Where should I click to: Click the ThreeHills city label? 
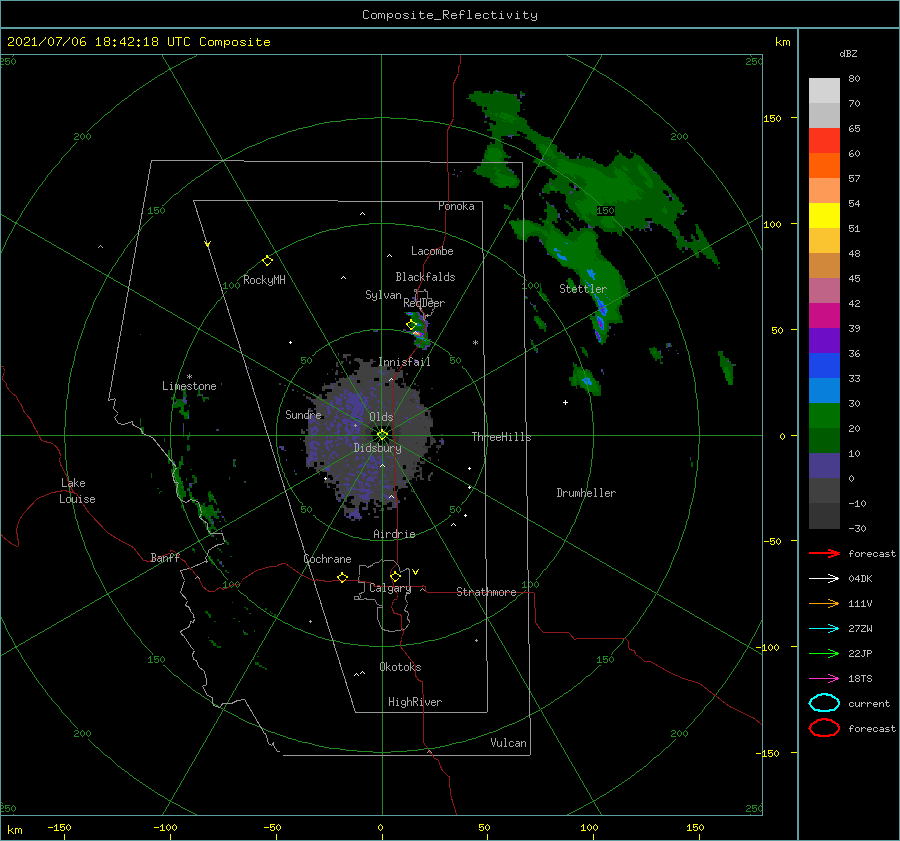coord(502,437)
